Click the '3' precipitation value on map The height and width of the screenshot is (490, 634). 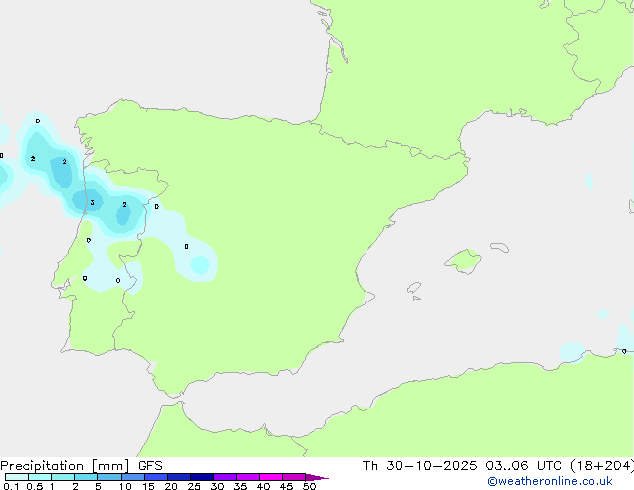[92, 203]
